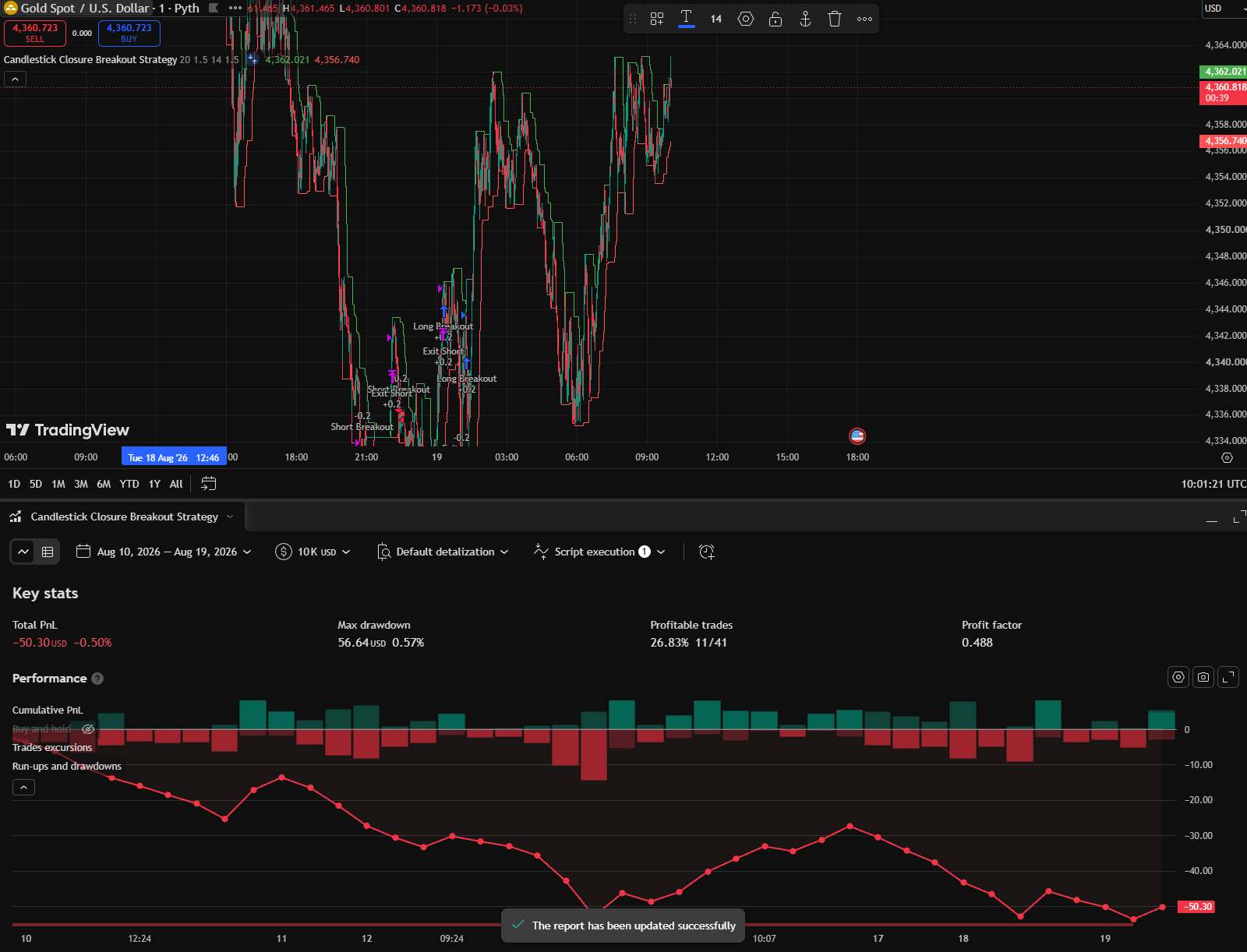Toggle the Cumulative PnL series
Viewport: 1247px width, 952px height.
pos(48,710)
